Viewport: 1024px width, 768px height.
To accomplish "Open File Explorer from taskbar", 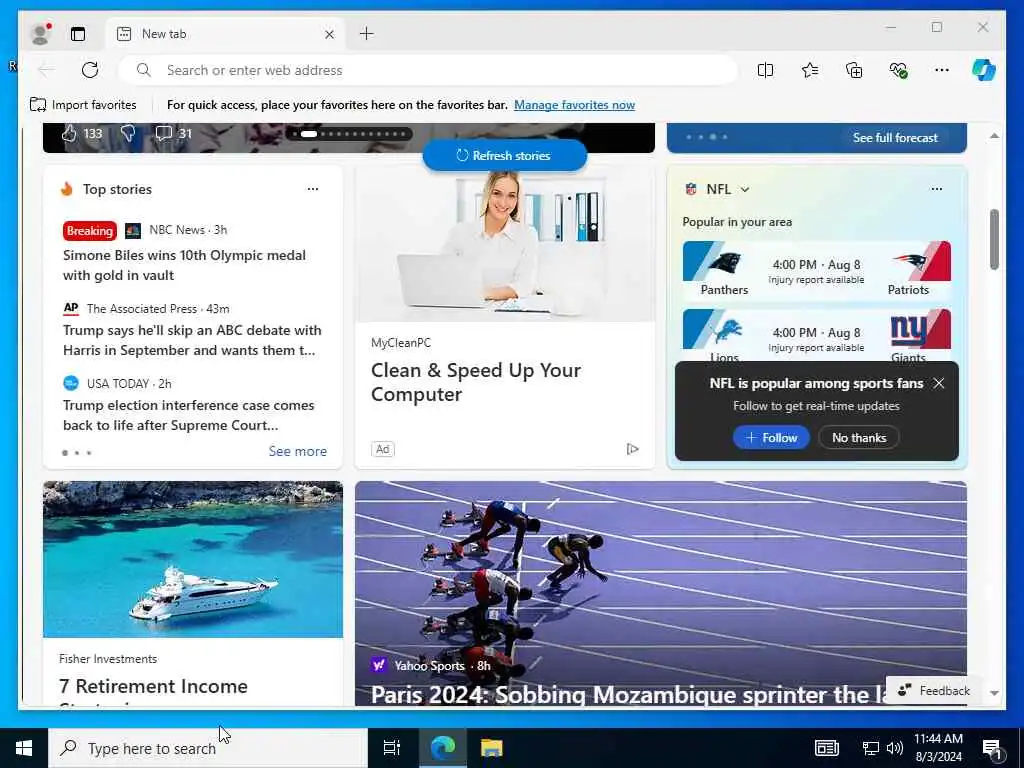I will pos(491,748).
